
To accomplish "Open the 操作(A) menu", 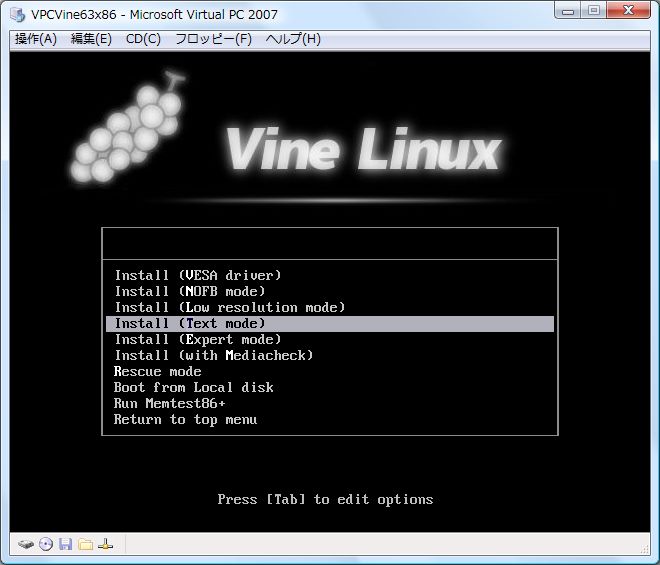I will coord(36,39).
